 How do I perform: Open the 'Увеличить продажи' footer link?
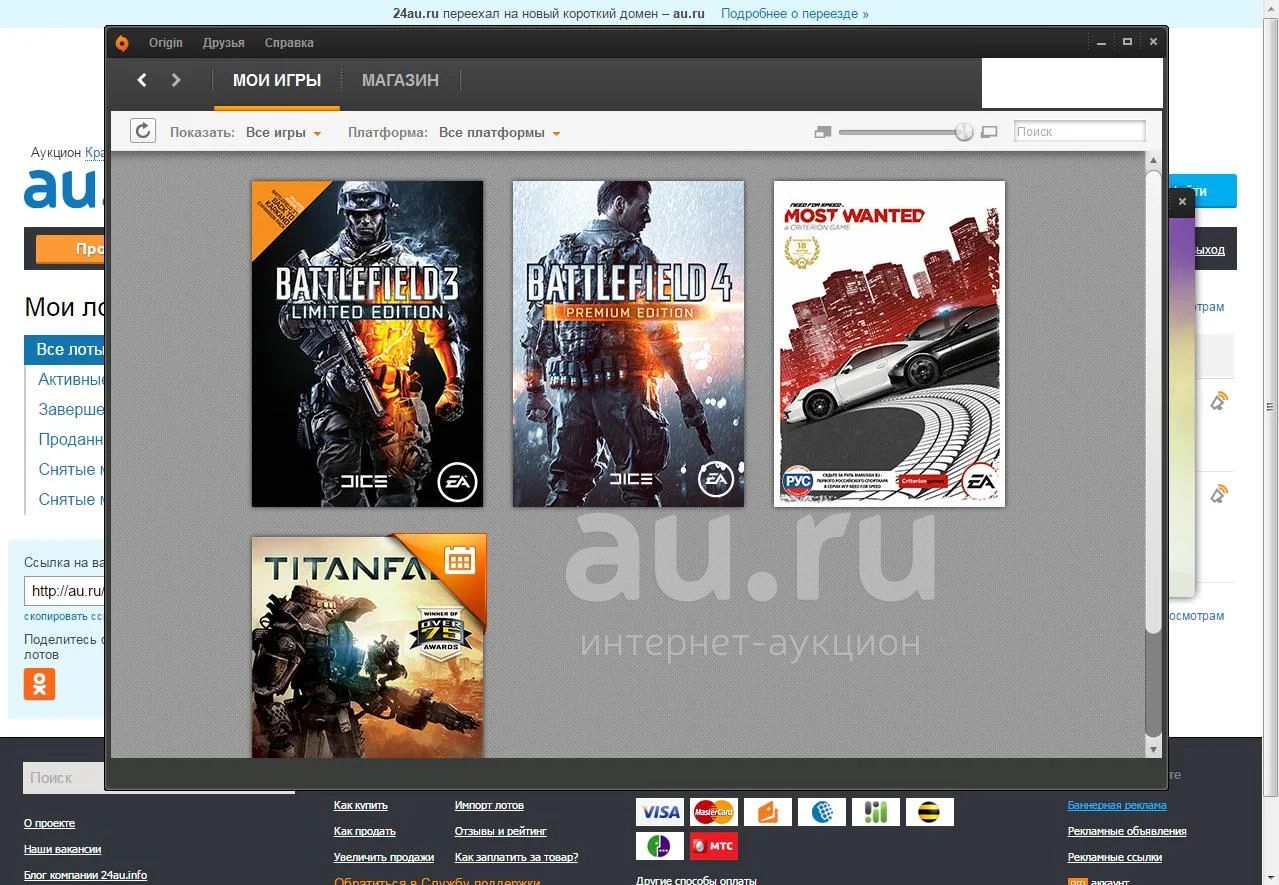(384, 857)
